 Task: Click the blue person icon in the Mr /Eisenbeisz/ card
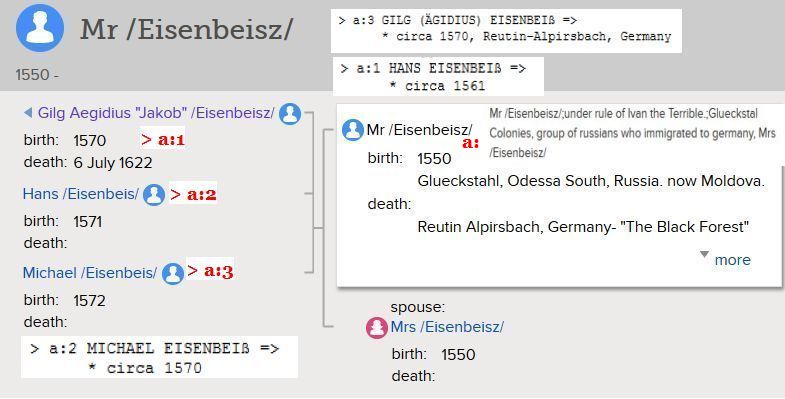353,130
